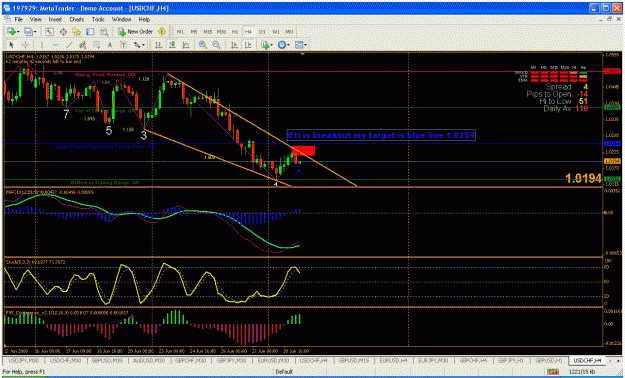
Task: Expand the Profiles dropdown arrow
Action: [35, 32]
